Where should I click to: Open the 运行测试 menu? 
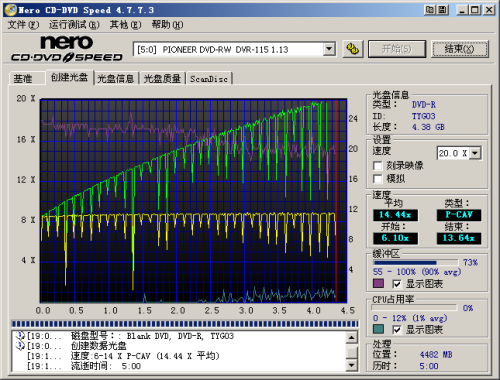74,25
